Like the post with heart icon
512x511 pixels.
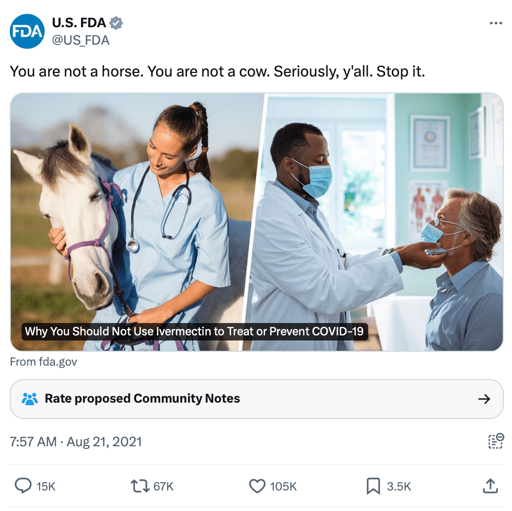coord(257,486)
